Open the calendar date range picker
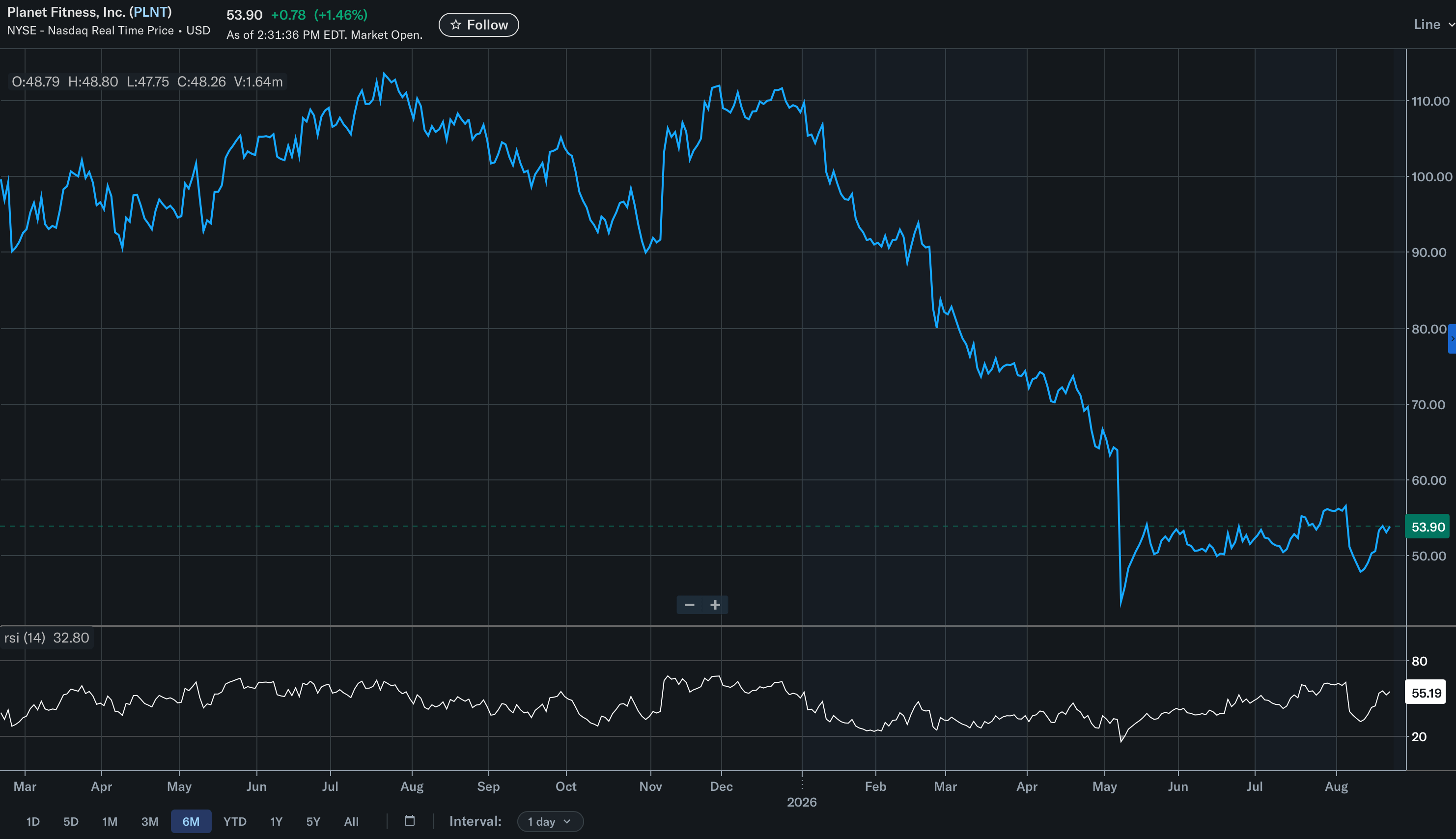The image size is (1456, 839). [410, 820]
